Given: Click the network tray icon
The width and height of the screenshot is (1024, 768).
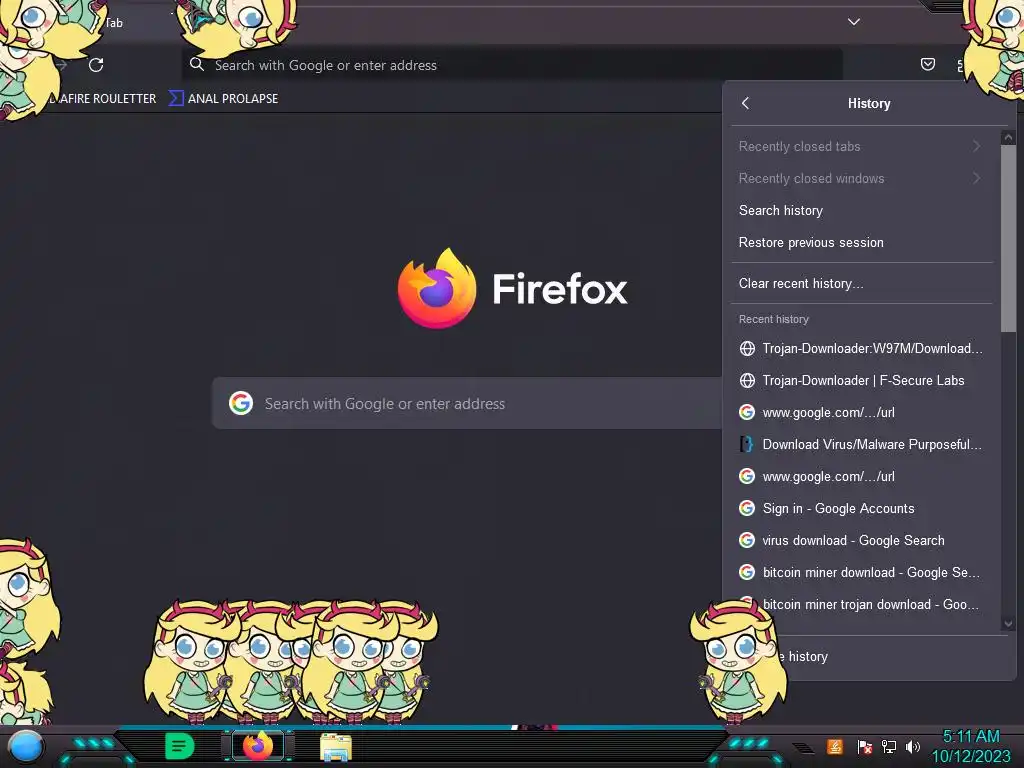Looking at the screenshot, I should pyautogui.click(x=889, y=746).
